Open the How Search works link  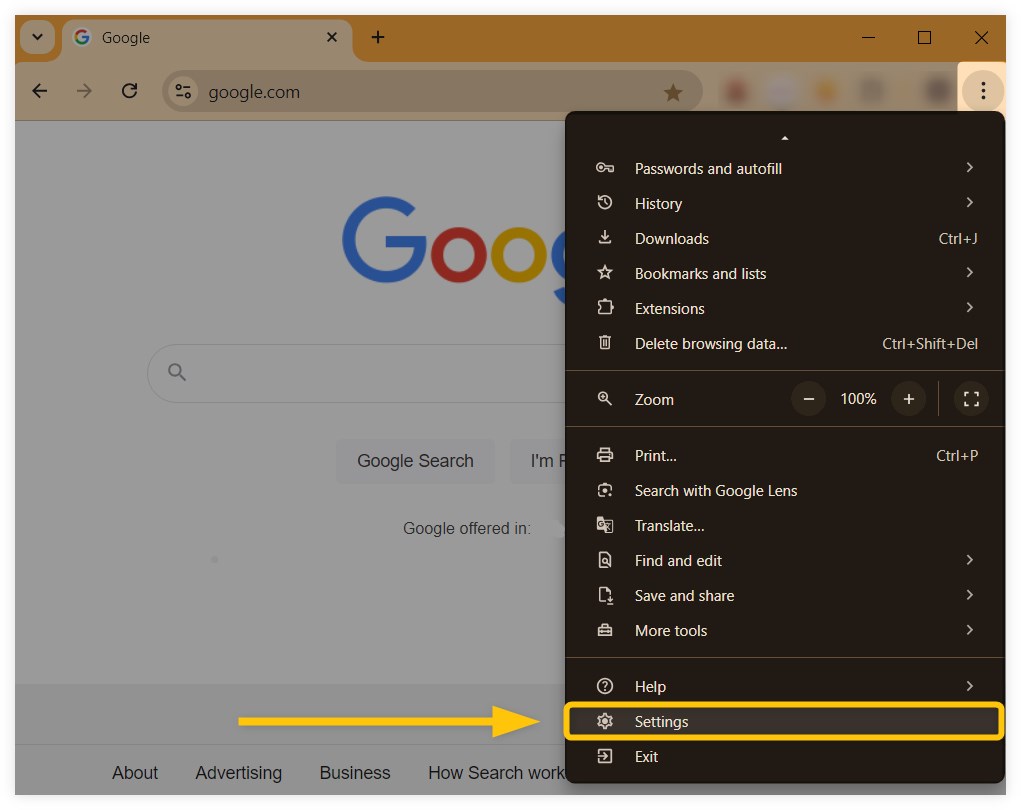pos(496,773)
